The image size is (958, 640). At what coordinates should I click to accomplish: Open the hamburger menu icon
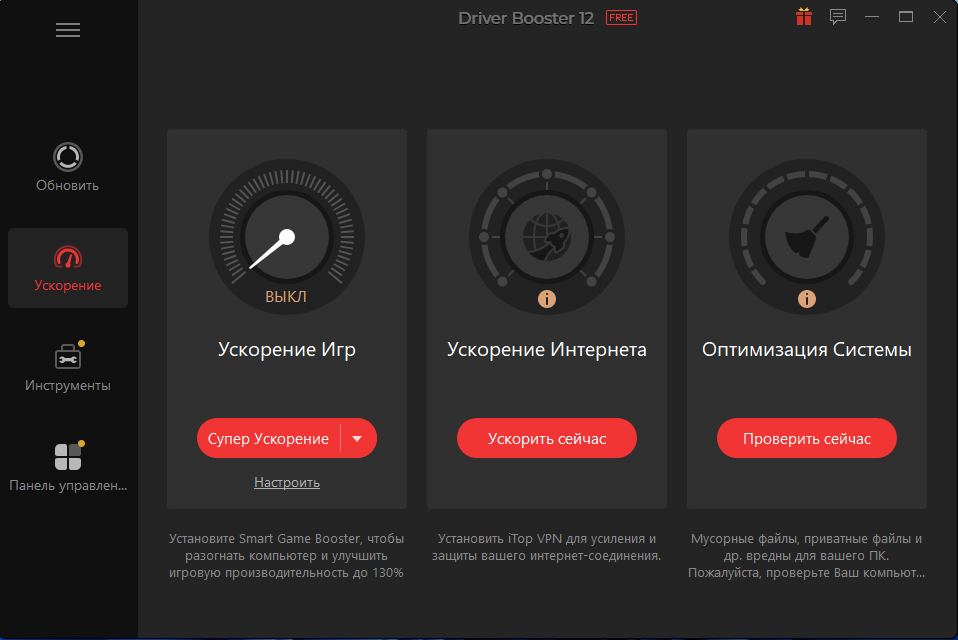click(x=68, y=30)
